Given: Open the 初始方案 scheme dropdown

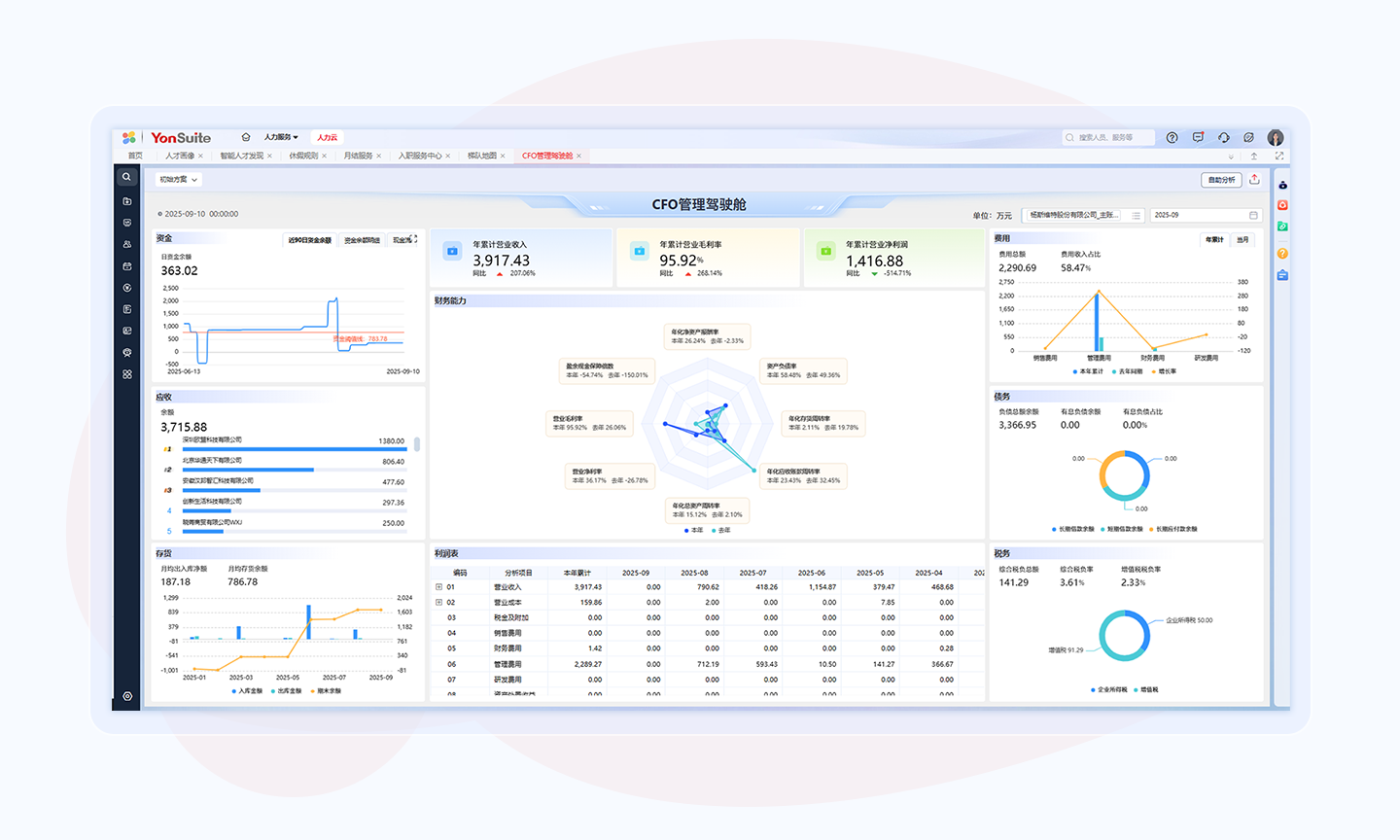Looking at the screenshot, I should [x=179, y=180].
